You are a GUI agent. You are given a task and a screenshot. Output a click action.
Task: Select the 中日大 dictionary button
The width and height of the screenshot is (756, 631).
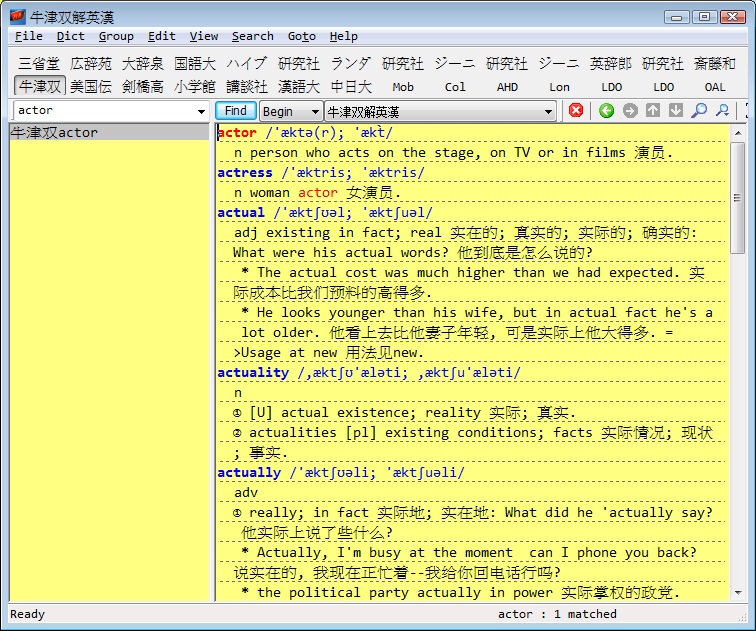pyautogui.click(x=351, y=86)
